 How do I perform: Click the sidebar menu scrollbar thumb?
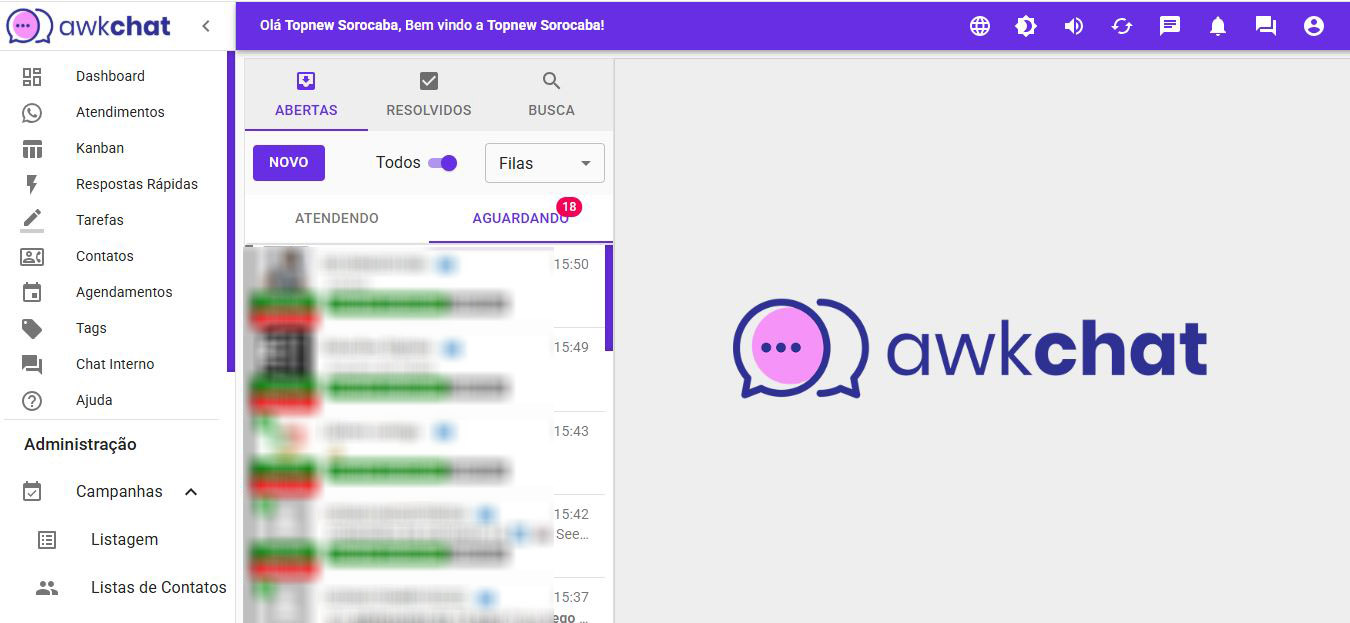click(231, 211)
